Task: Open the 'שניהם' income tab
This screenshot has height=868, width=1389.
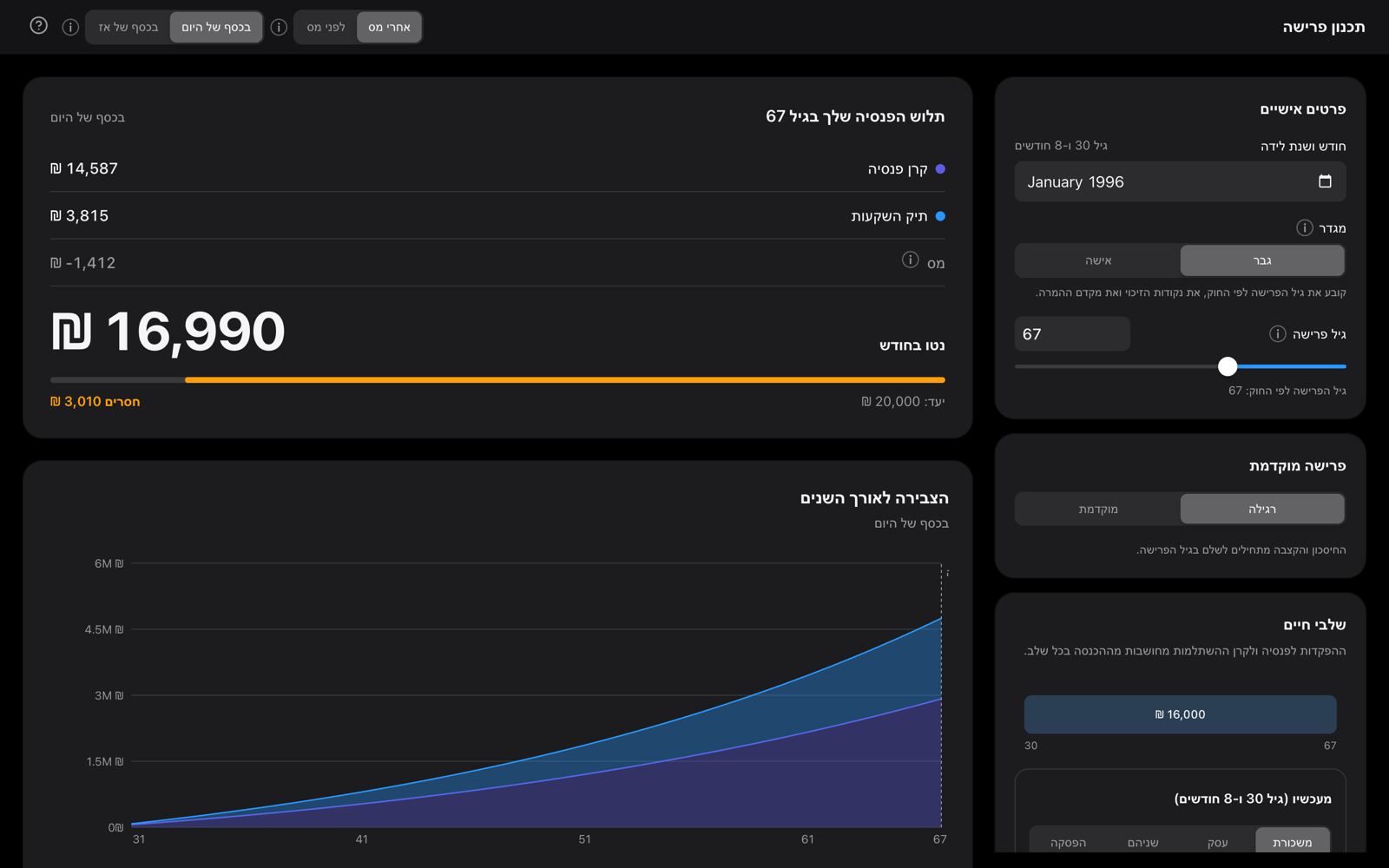Action: (1143, 841)
